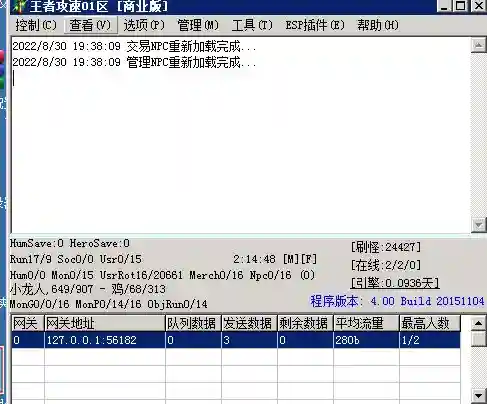
Task: Click log line 管理NPC重新加载完成
Action: [x=134, y=62]
